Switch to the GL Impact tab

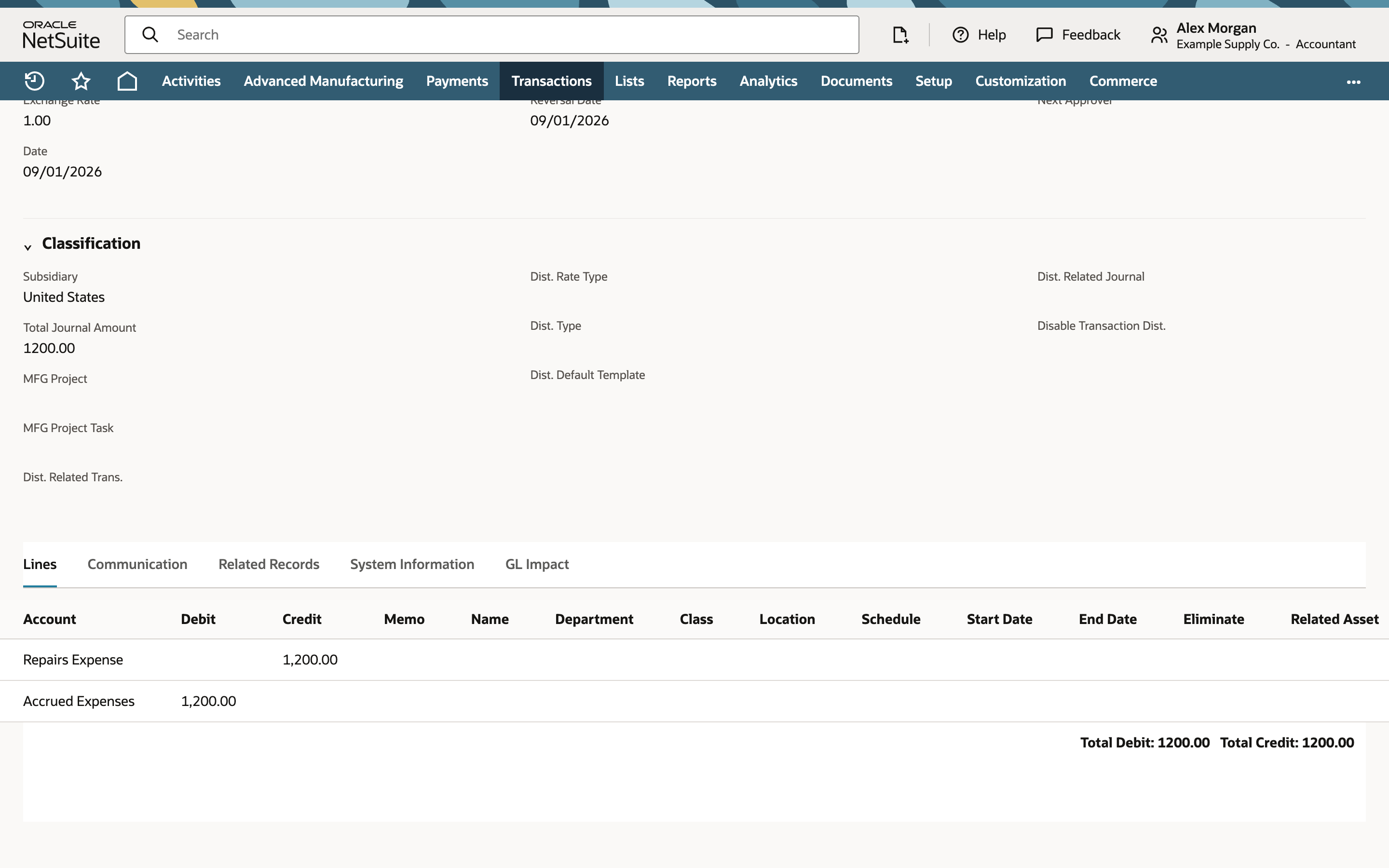point(537,564)
